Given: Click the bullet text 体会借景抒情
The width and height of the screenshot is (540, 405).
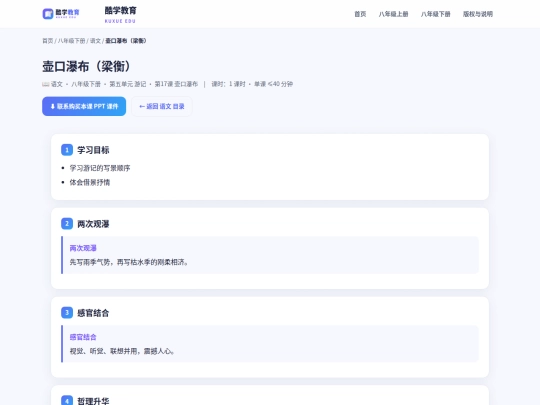Looking at the screenshot, I should pyautogui.click(x=90, y=182).
